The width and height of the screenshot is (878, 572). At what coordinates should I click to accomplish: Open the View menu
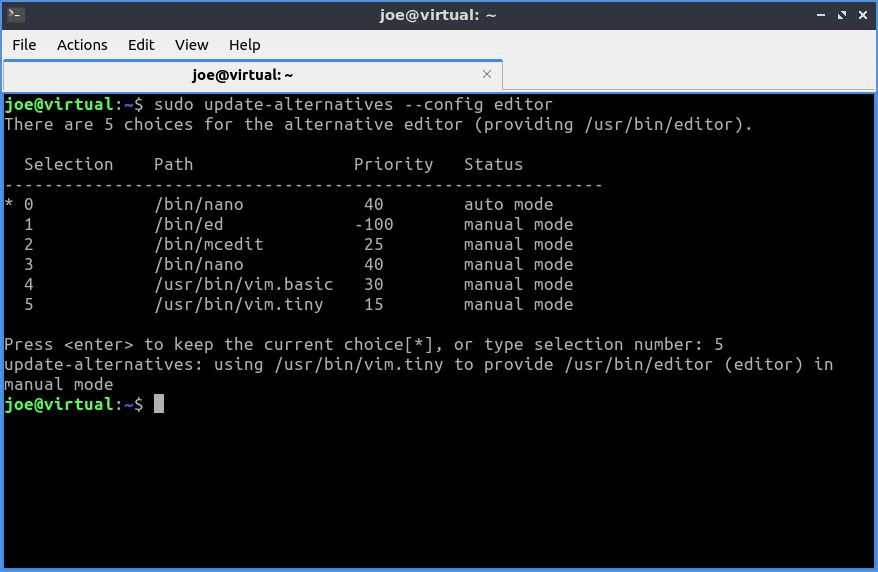click(x=192, y=45)
